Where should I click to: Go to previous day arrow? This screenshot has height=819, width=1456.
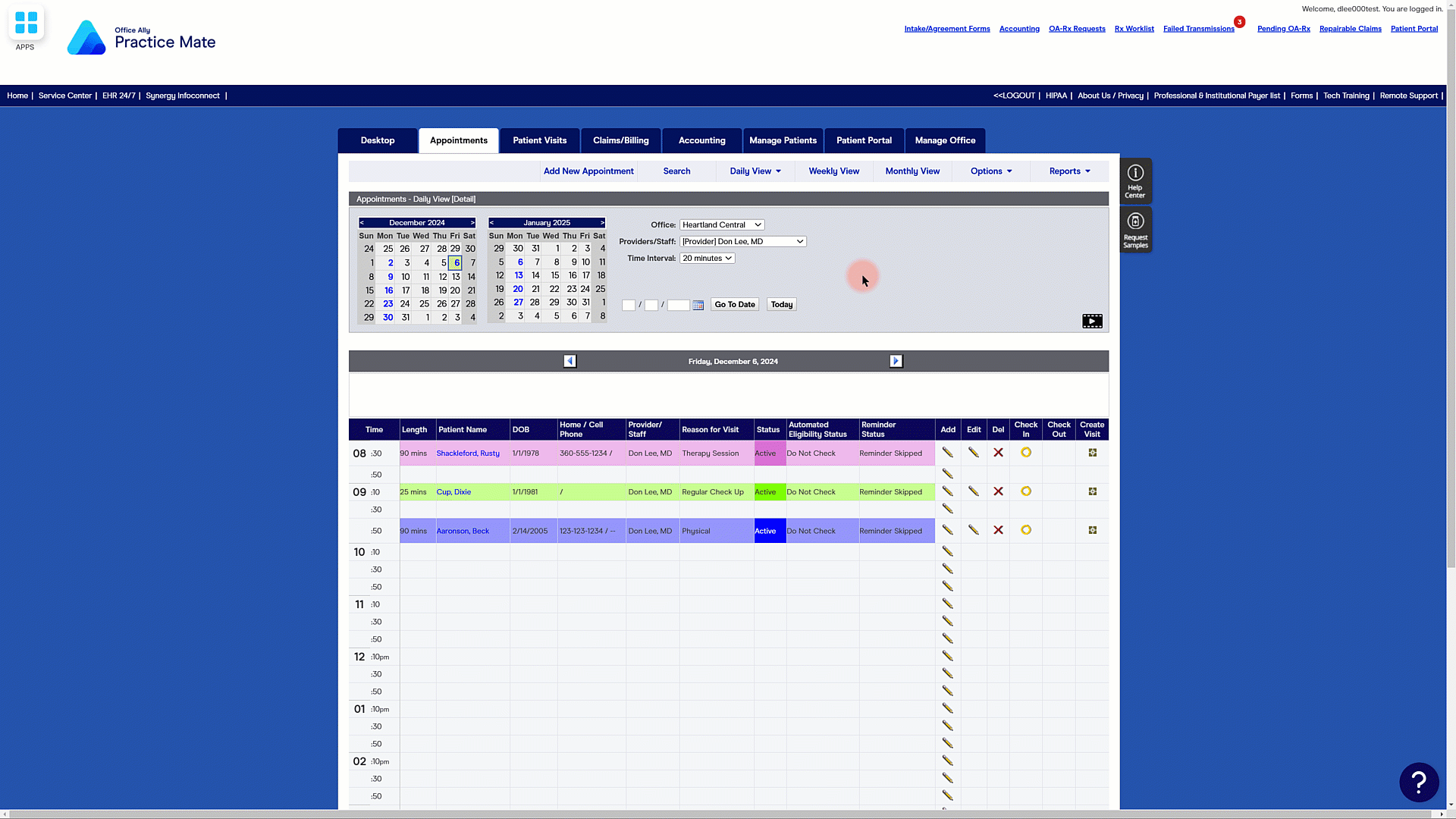coord(570,361)
